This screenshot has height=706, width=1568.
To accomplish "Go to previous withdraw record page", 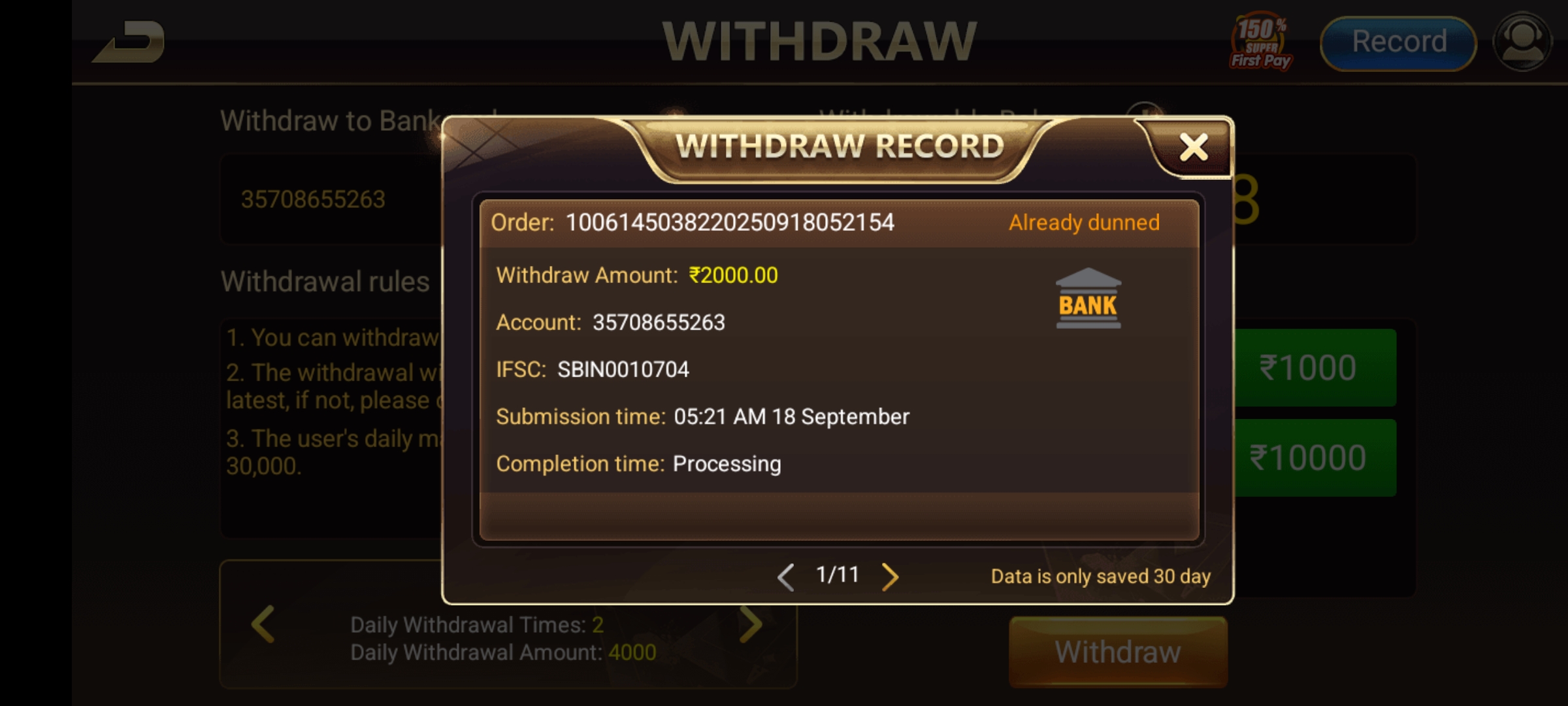I will click(786, 577).
